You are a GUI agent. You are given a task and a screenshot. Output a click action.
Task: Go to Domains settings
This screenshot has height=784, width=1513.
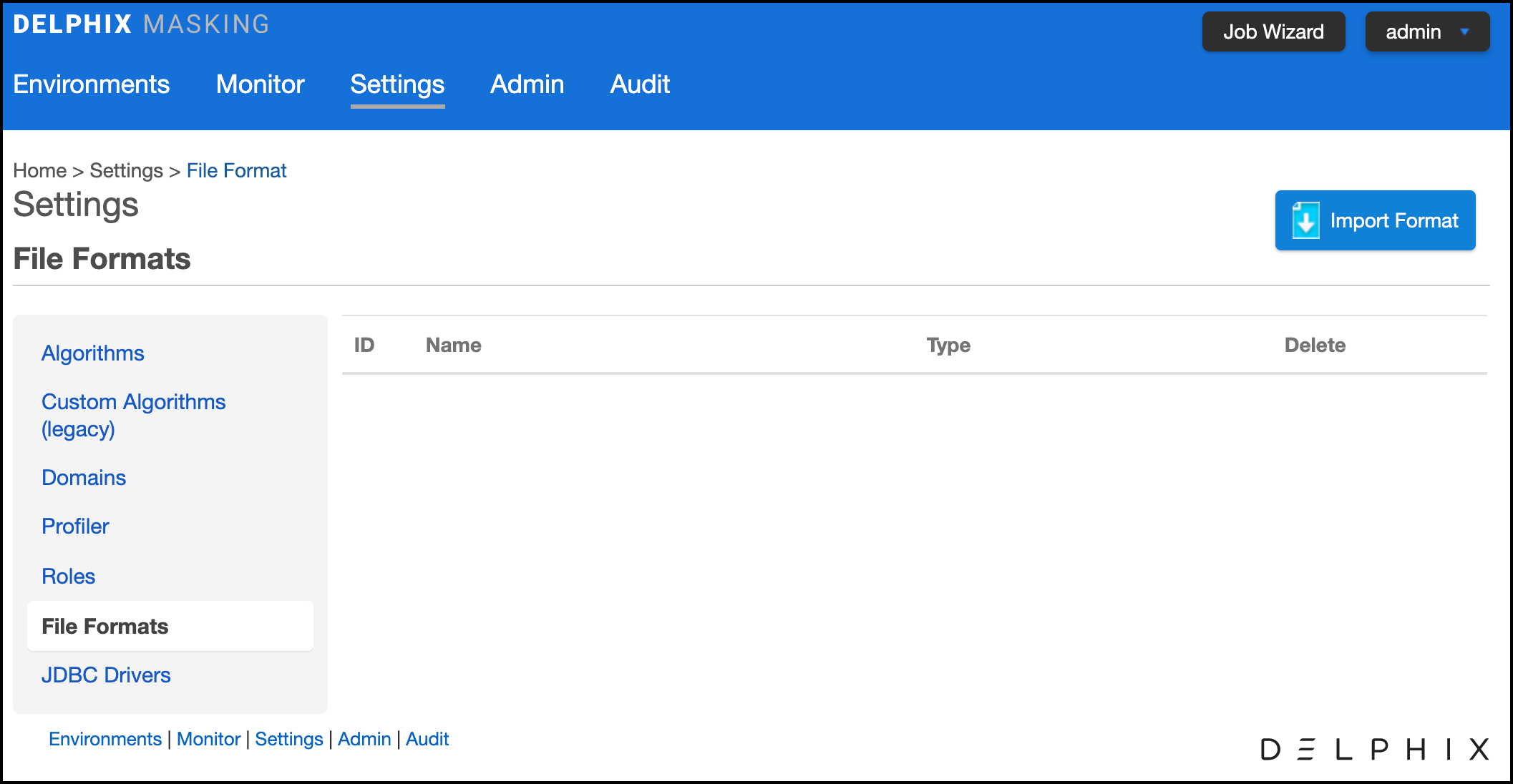84,478
